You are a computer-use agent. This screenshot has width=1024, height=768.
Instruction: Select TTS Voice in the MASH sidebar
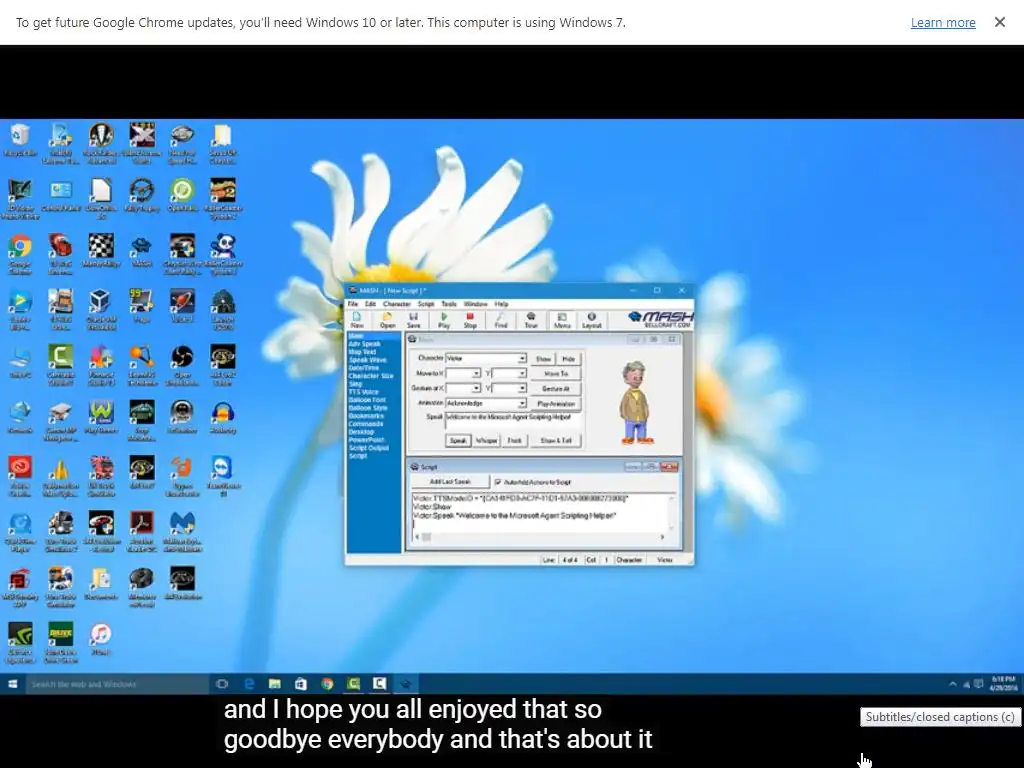[x=364, y=392]
